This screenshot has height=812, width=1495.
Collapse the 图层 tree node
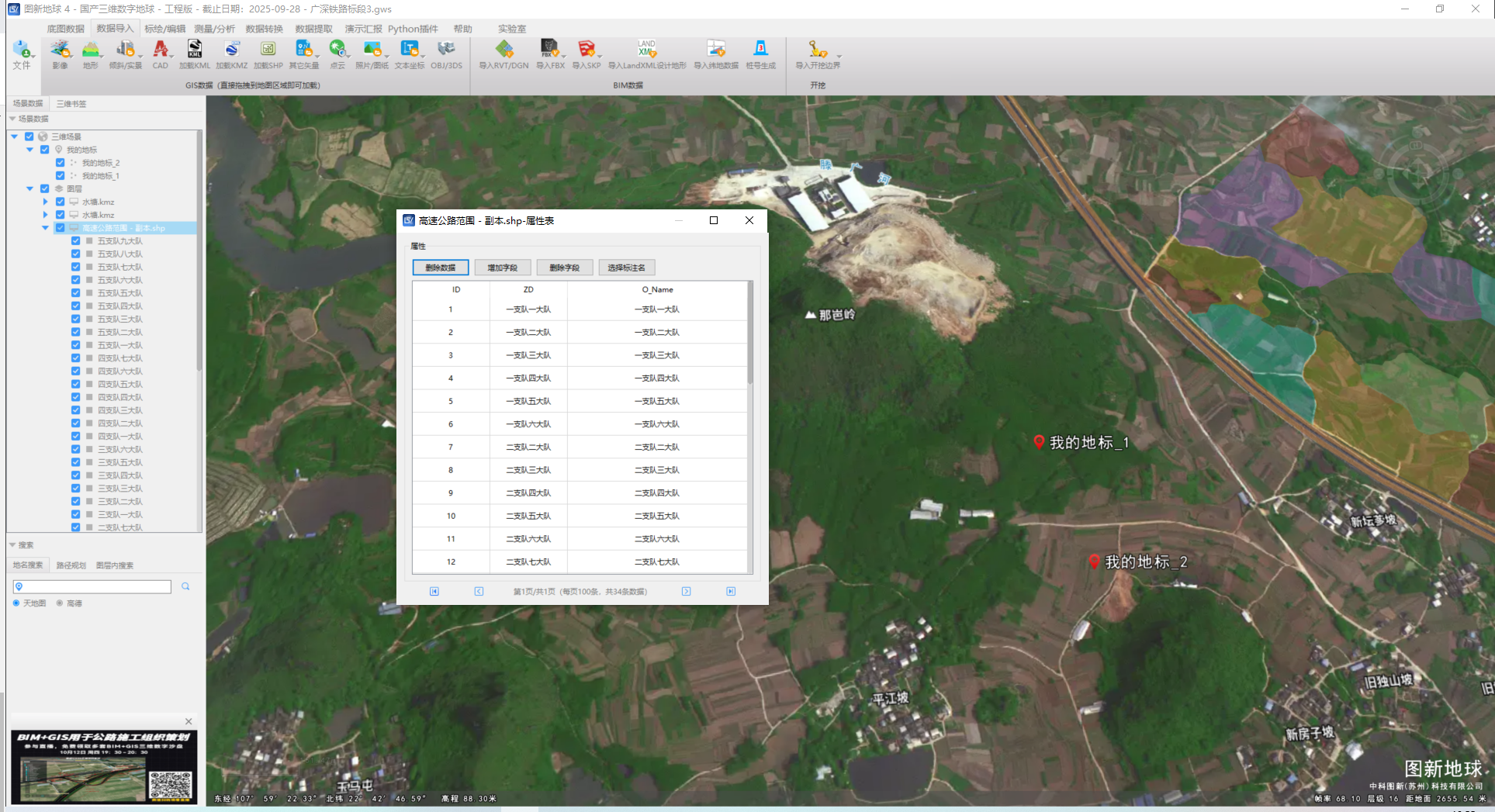click(30, 188)
